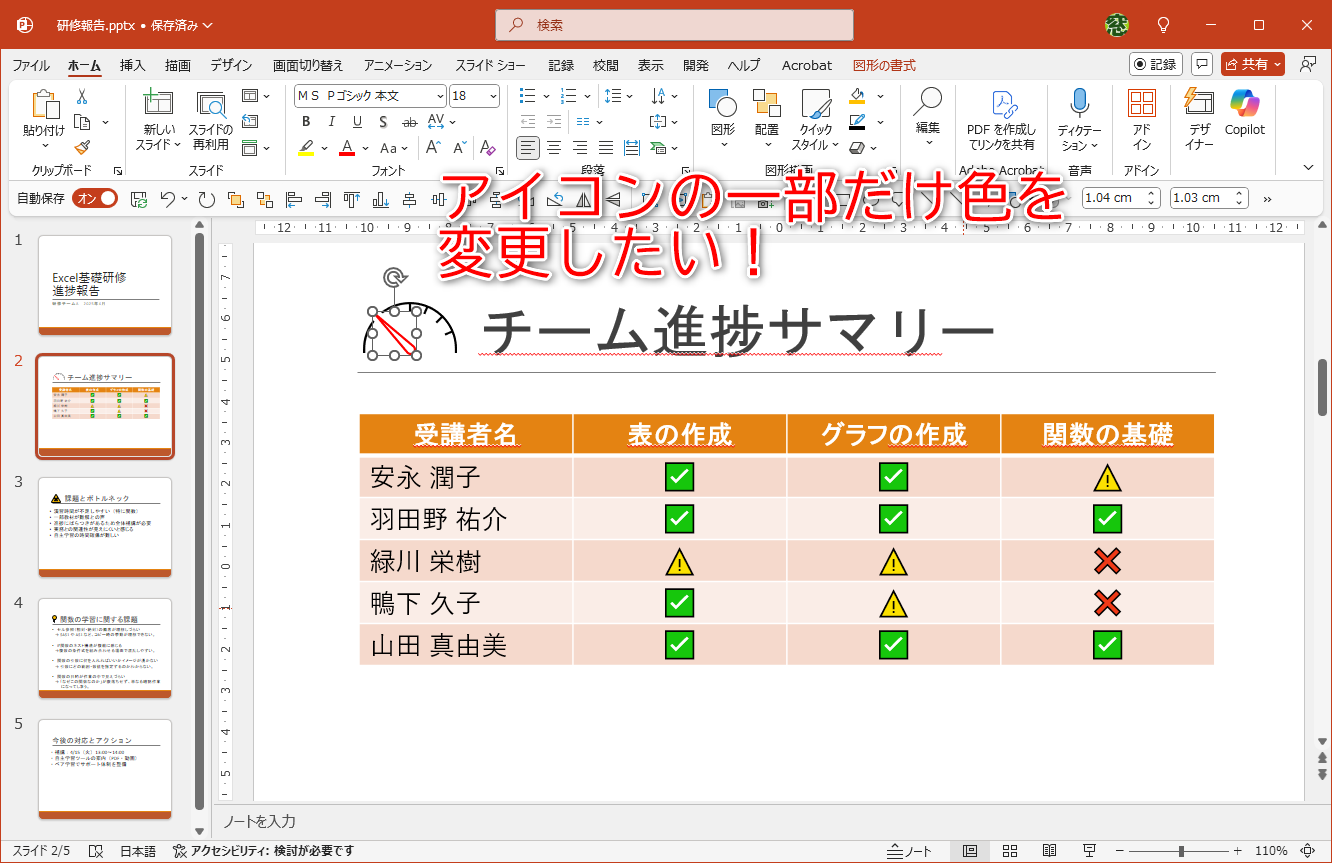Click yellow text highlight color swatch

(306, 148)
